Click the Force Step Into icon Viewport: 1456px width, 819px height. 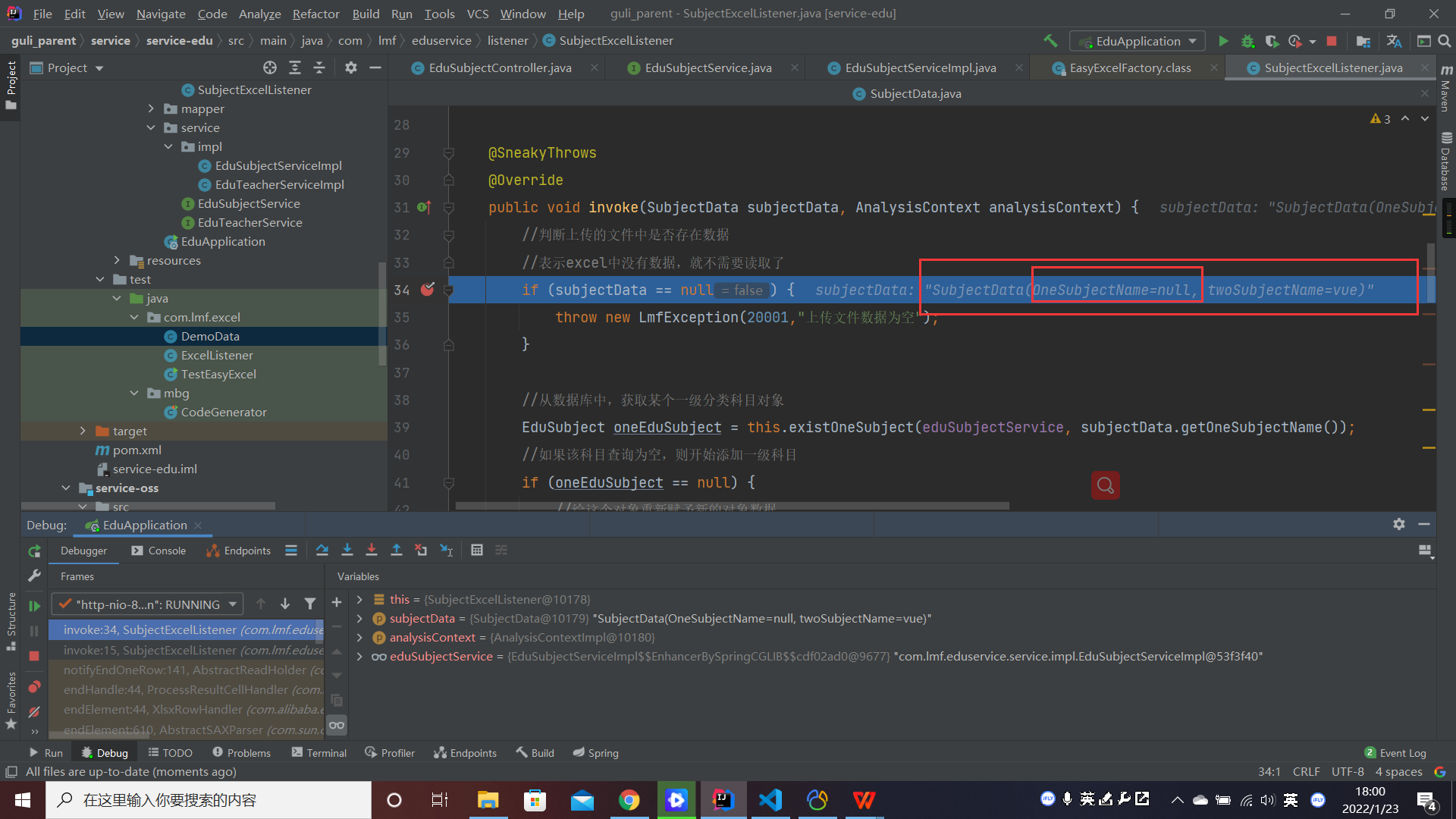coord(372,551)
